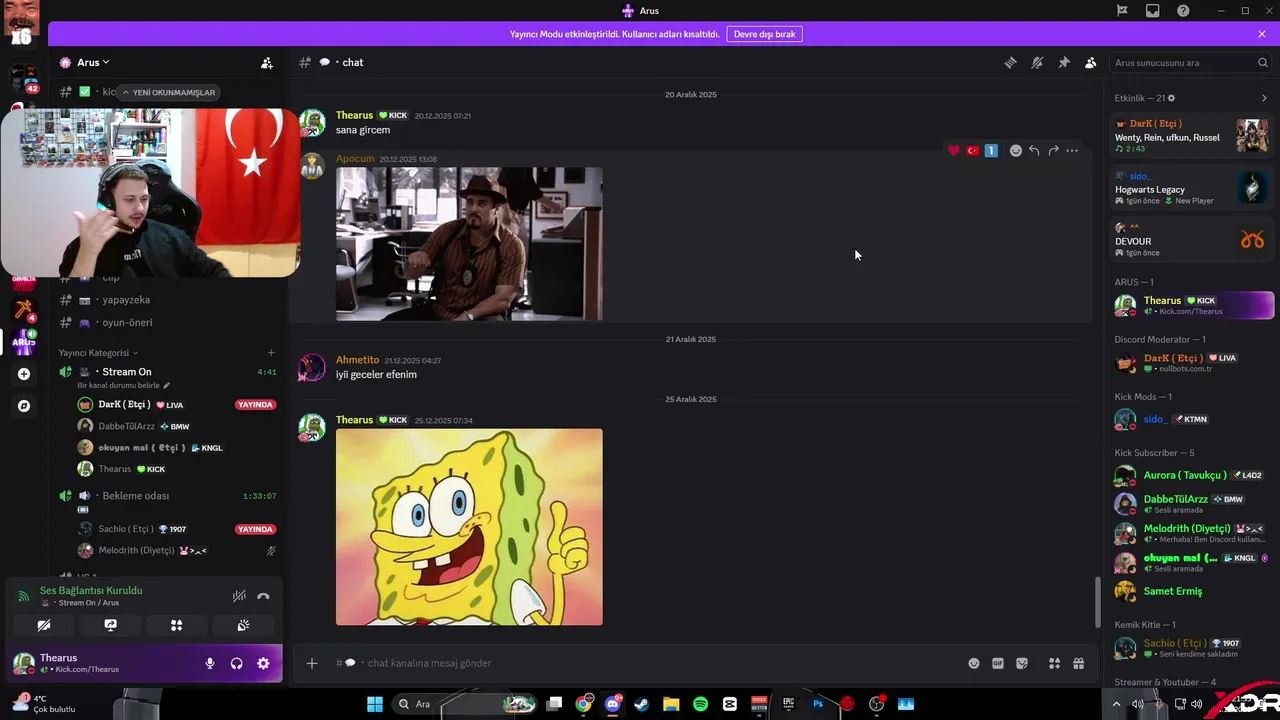Screen dimensions: 1280x720
Task: Dismiss the purple streamer mode banner
Action: point(1262,34)
